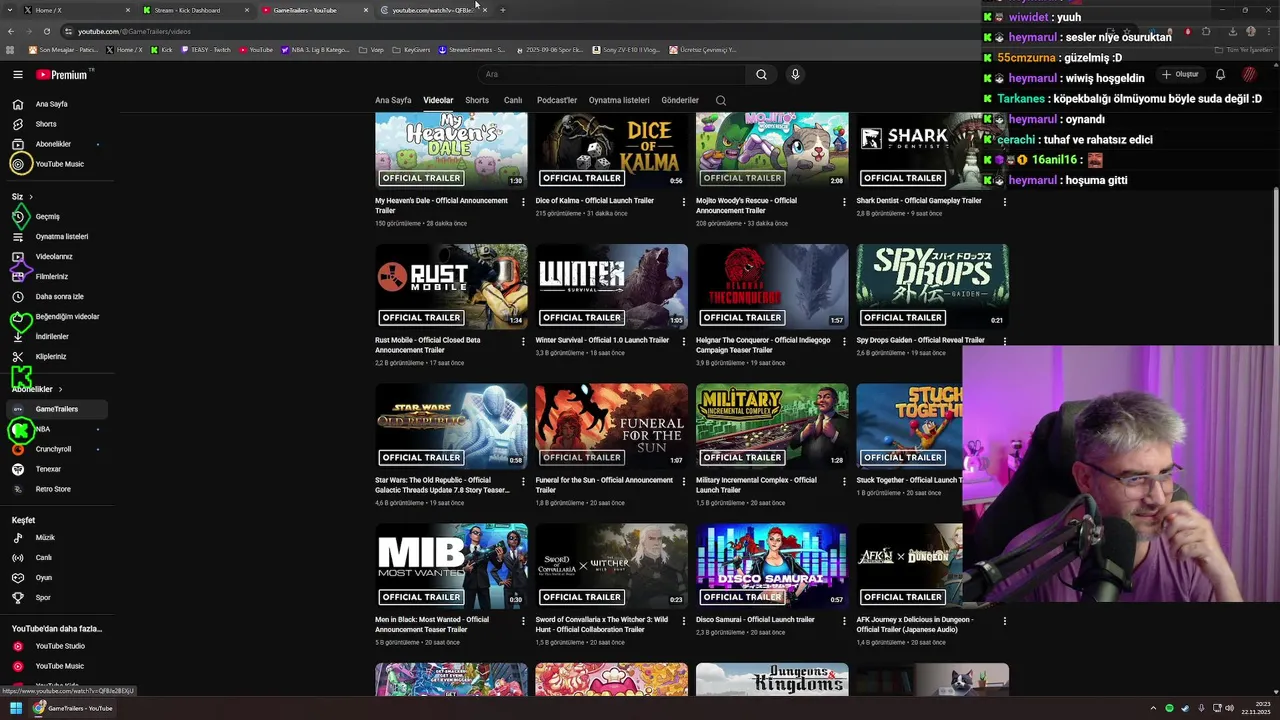Expand the Abonelikler section header chevron
The width and height of the screenshot is (1280, 720).
[60, 389]
